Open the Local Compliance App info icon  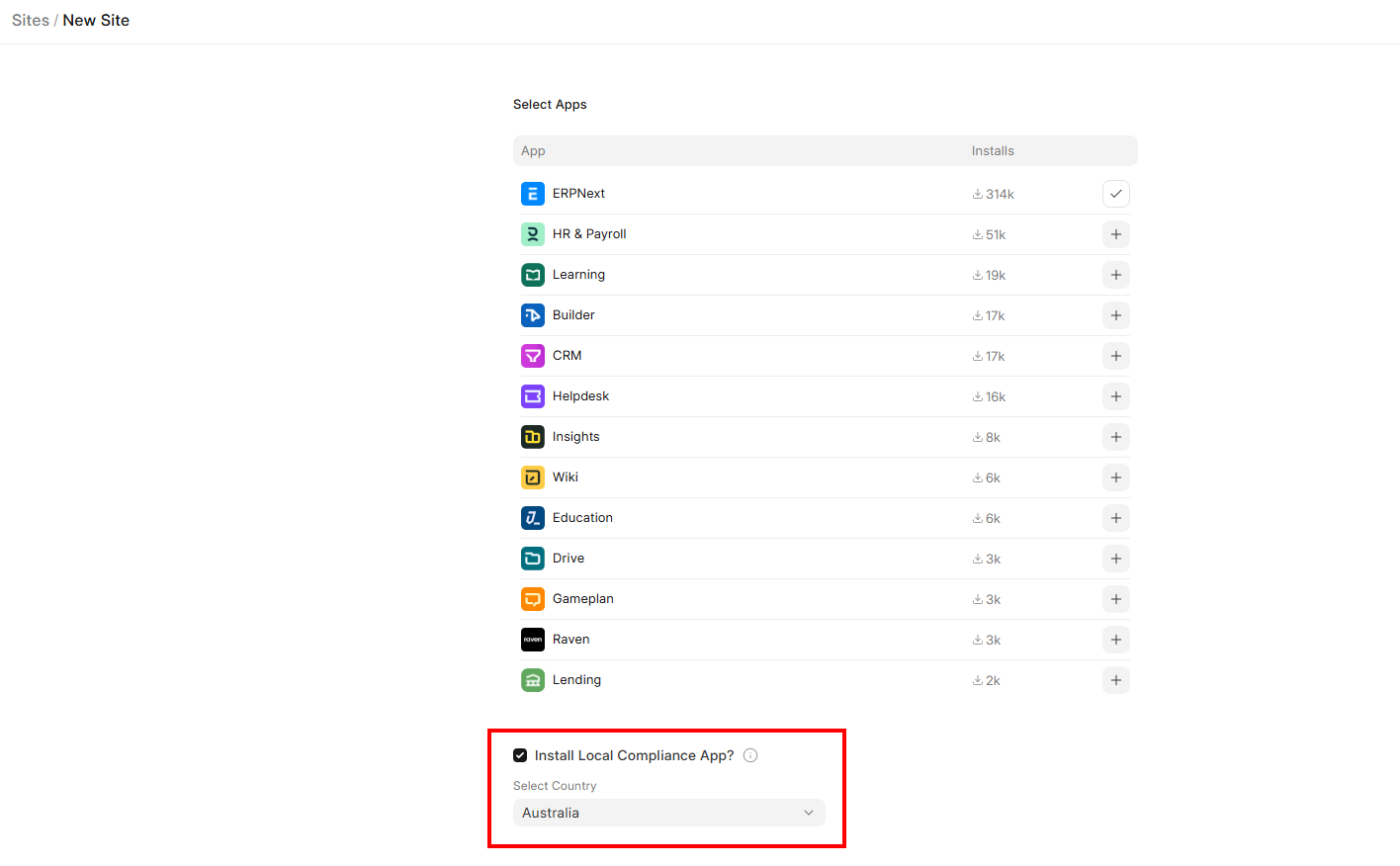750,755
